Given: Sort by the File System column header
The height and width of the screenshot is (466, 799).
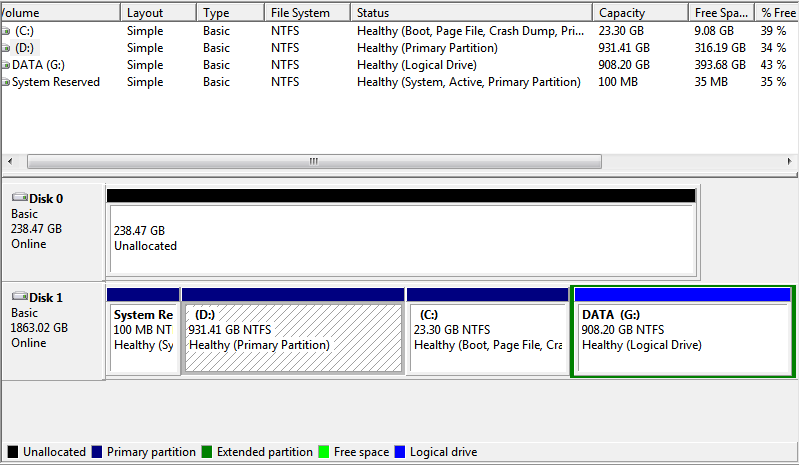Looking at the screenshot, I should click(308, 13).
